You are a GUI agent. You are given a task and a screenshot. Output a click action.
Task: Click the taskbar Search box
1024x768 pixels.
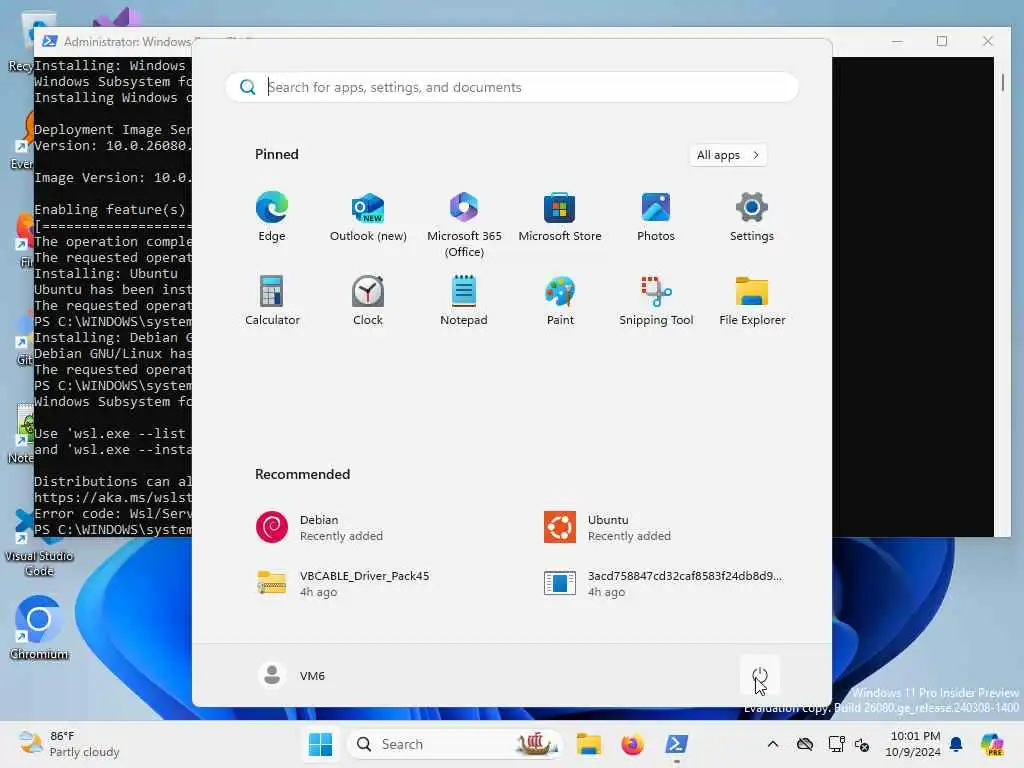[x=455, y=744]
